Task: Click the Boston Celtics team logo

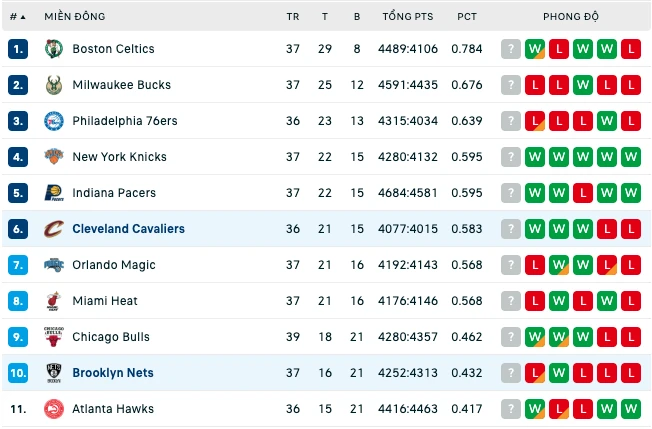Action: point(54,49)
